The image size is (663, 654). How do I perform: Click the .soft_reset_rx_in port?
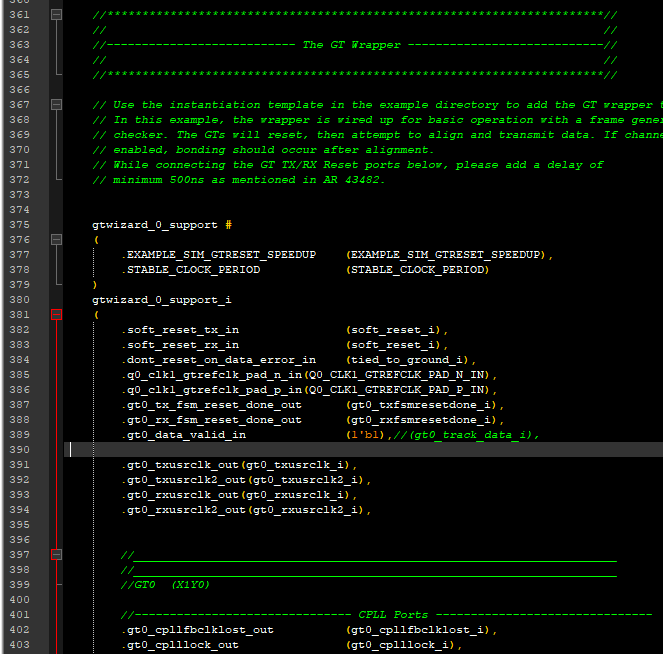click(x=181, y=345)
